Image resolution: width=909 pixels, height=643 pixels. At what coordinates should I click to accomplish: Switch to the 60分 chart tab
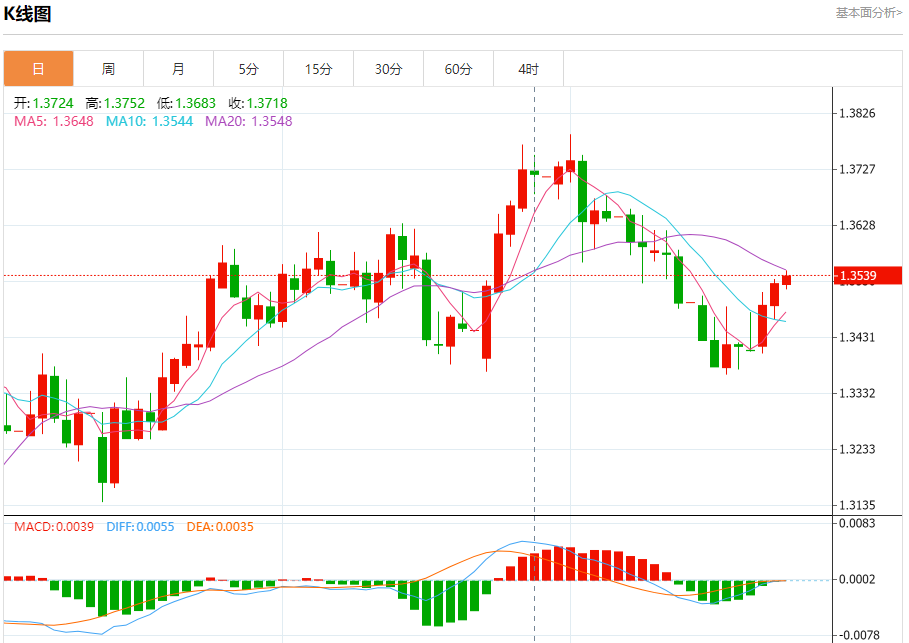(x=458, y=69)
